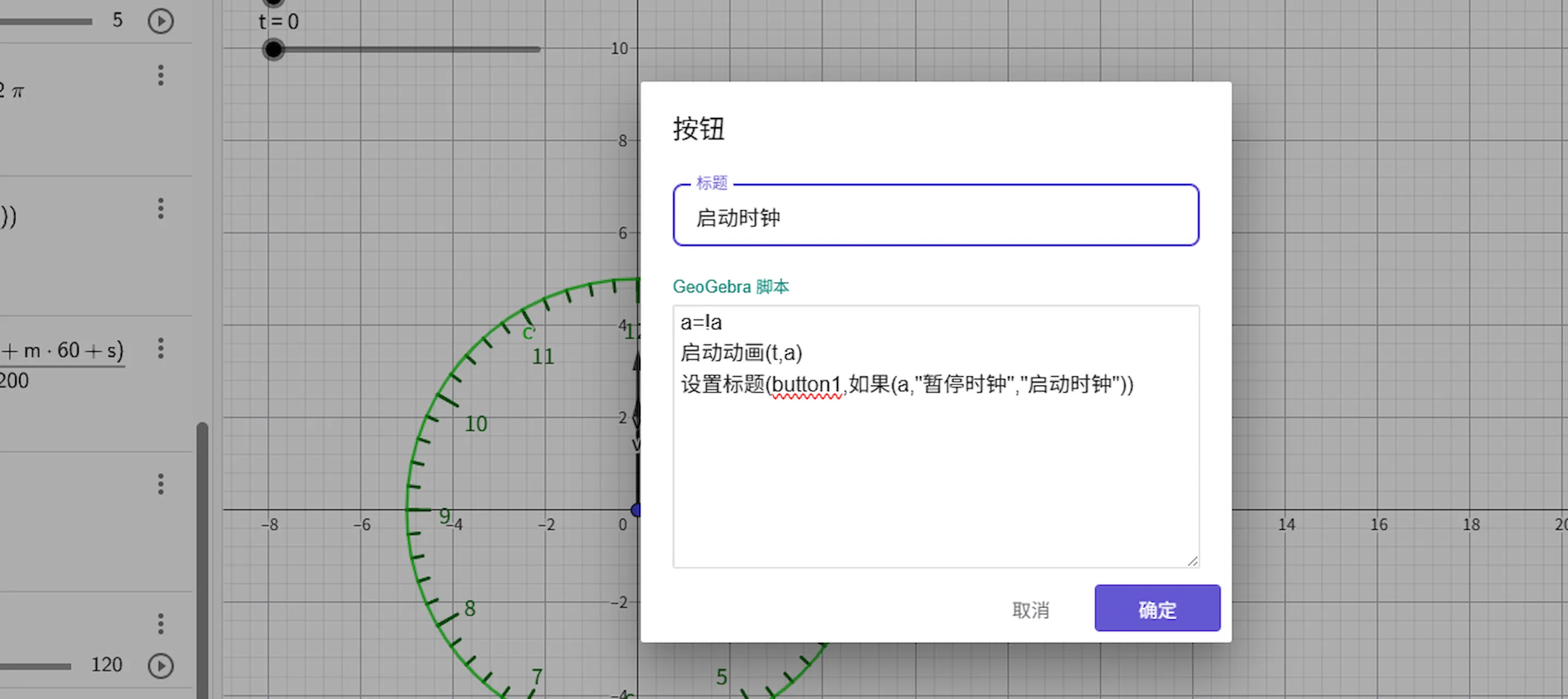Click inside the GeoGebra 脚本 script text area
1568x699 pixels.
[935, 475]
